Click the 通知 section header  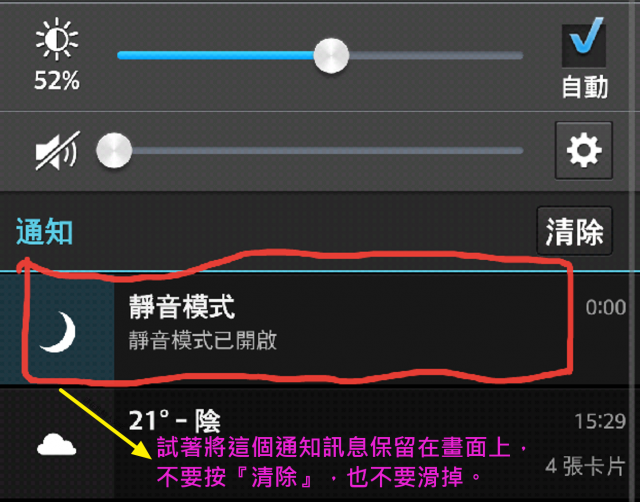click(x=44, y=231)
